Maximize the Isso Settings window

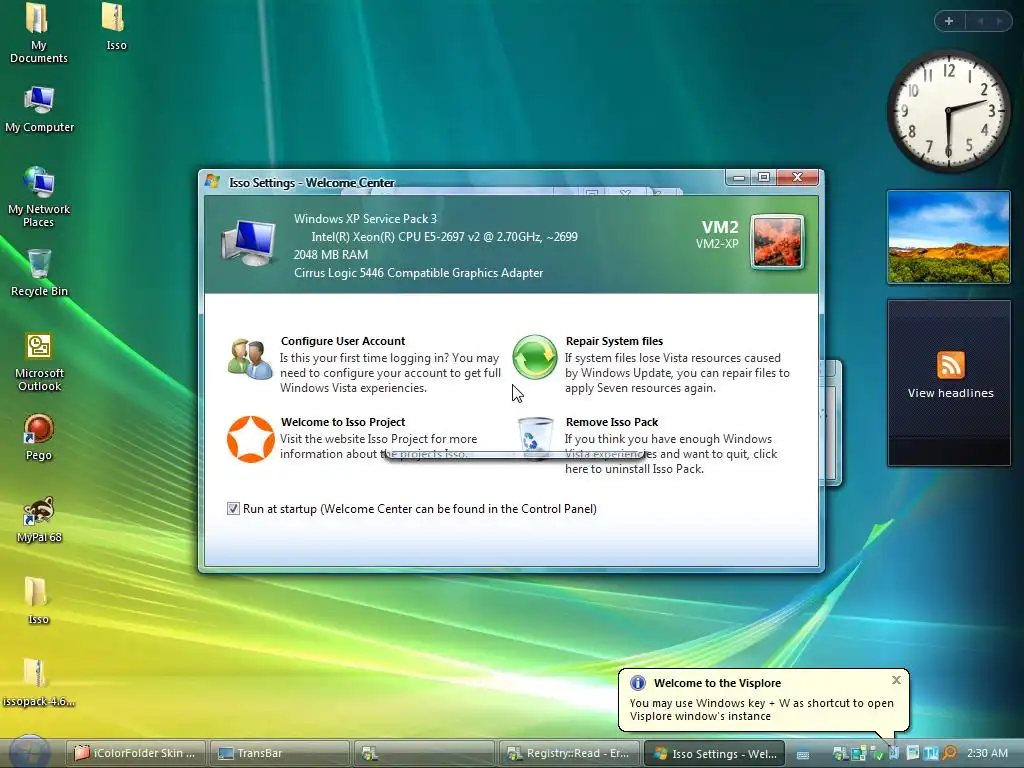coord(763,177)
